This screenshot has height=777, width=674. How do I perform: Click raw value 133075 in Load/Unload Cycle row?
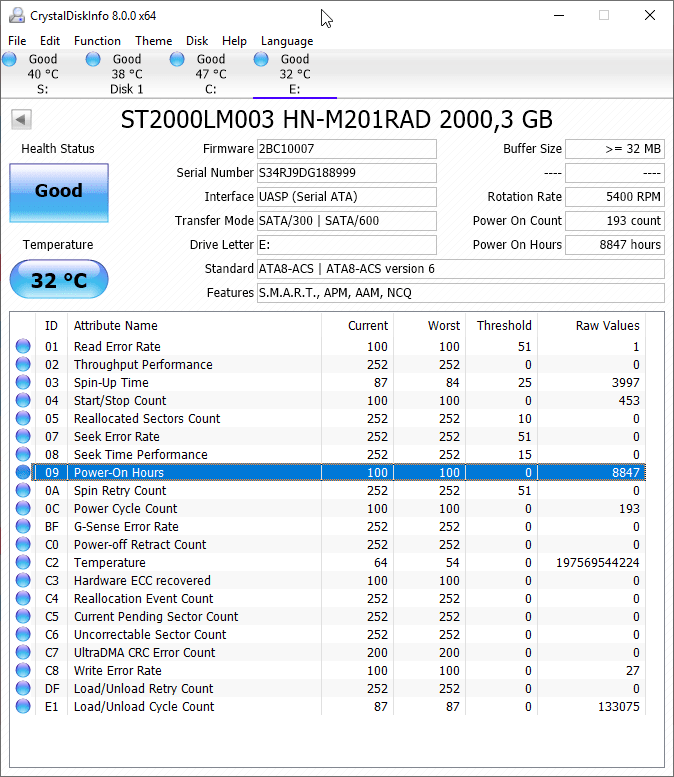pyautogui.click(x=618, y=707)
